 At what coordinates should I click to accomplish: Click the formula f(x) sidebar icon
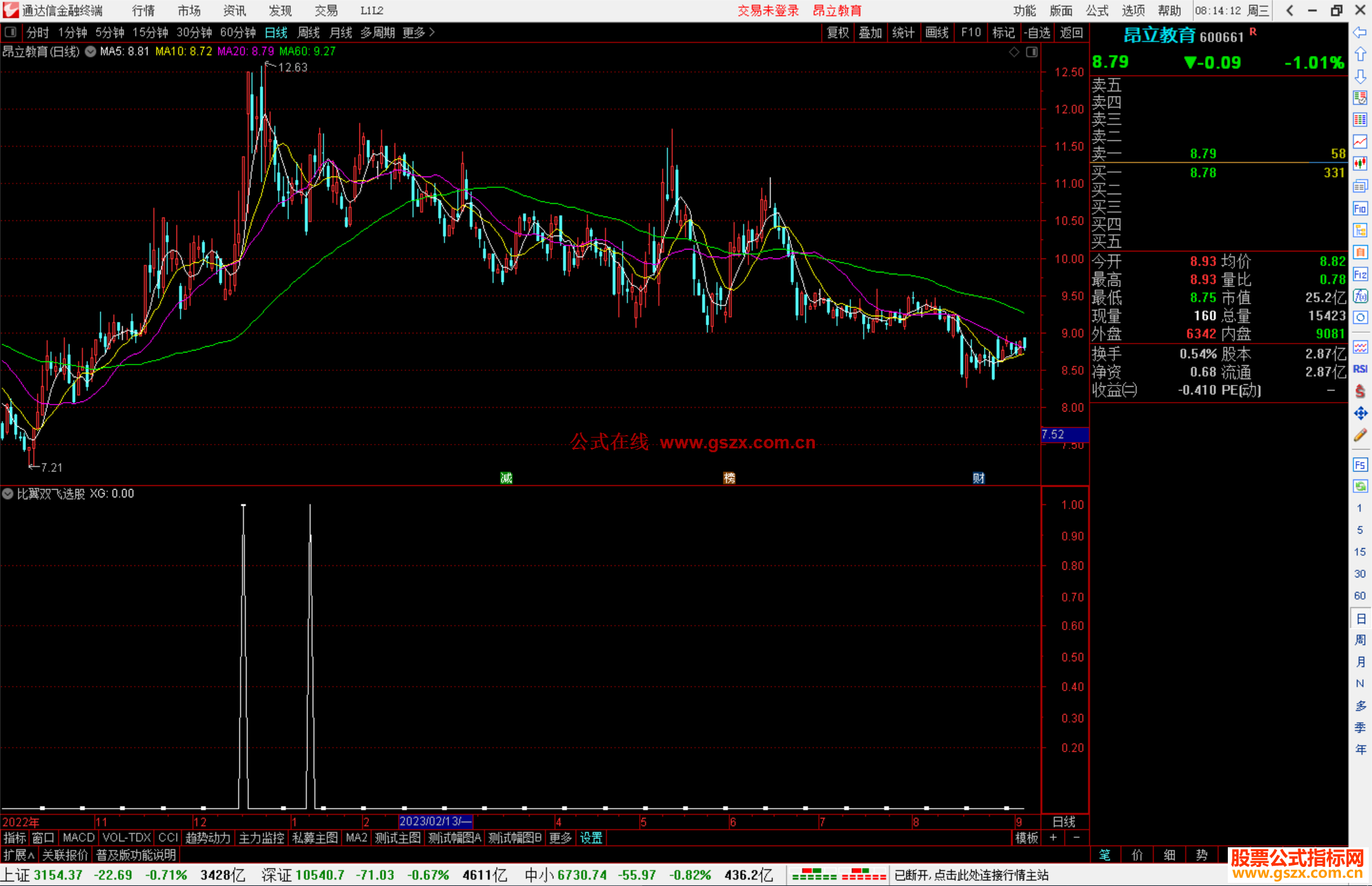1360,296
